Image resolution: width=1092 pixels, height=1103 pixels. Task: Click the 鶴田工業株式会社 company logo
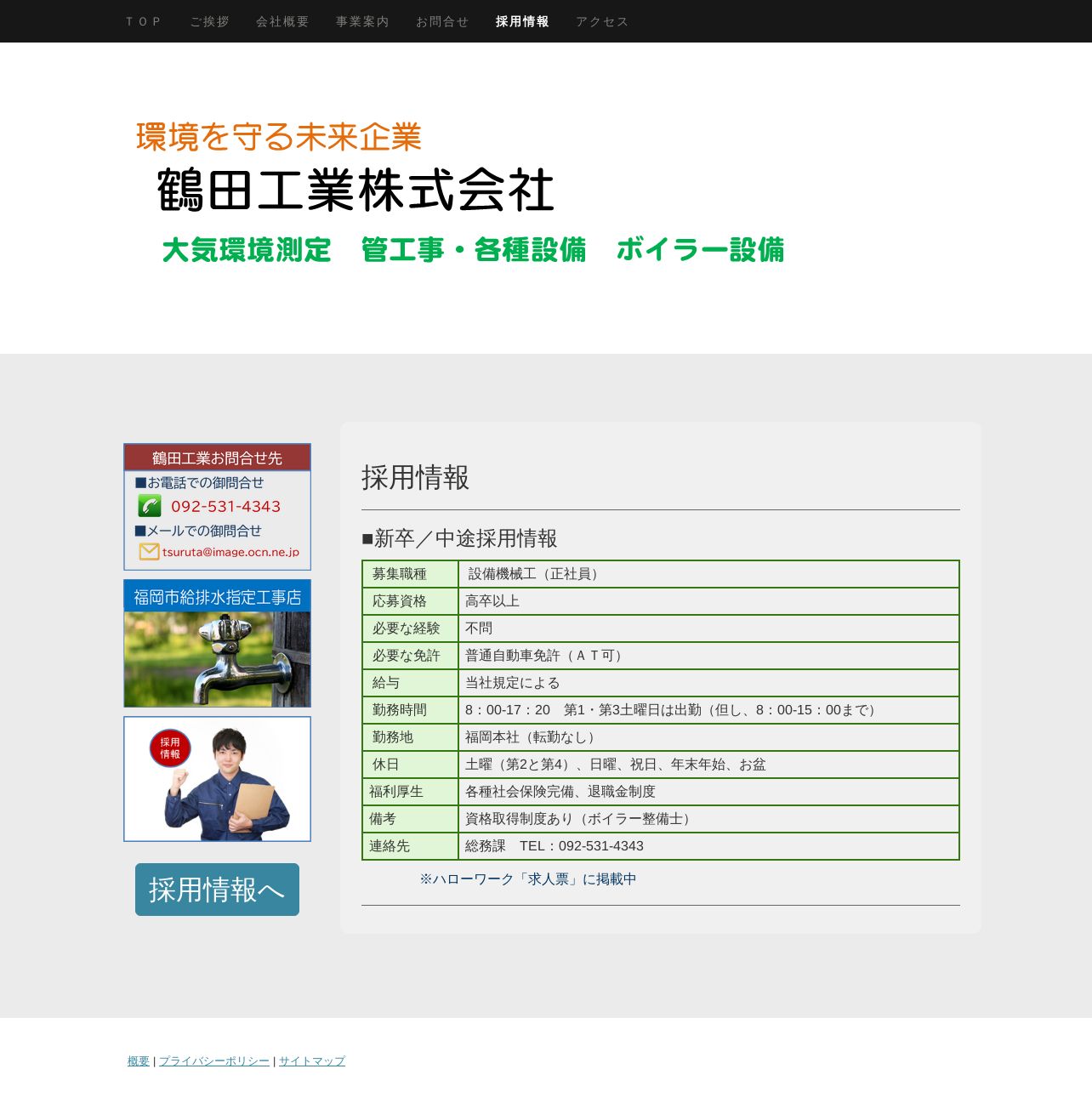tap(355, 190)
